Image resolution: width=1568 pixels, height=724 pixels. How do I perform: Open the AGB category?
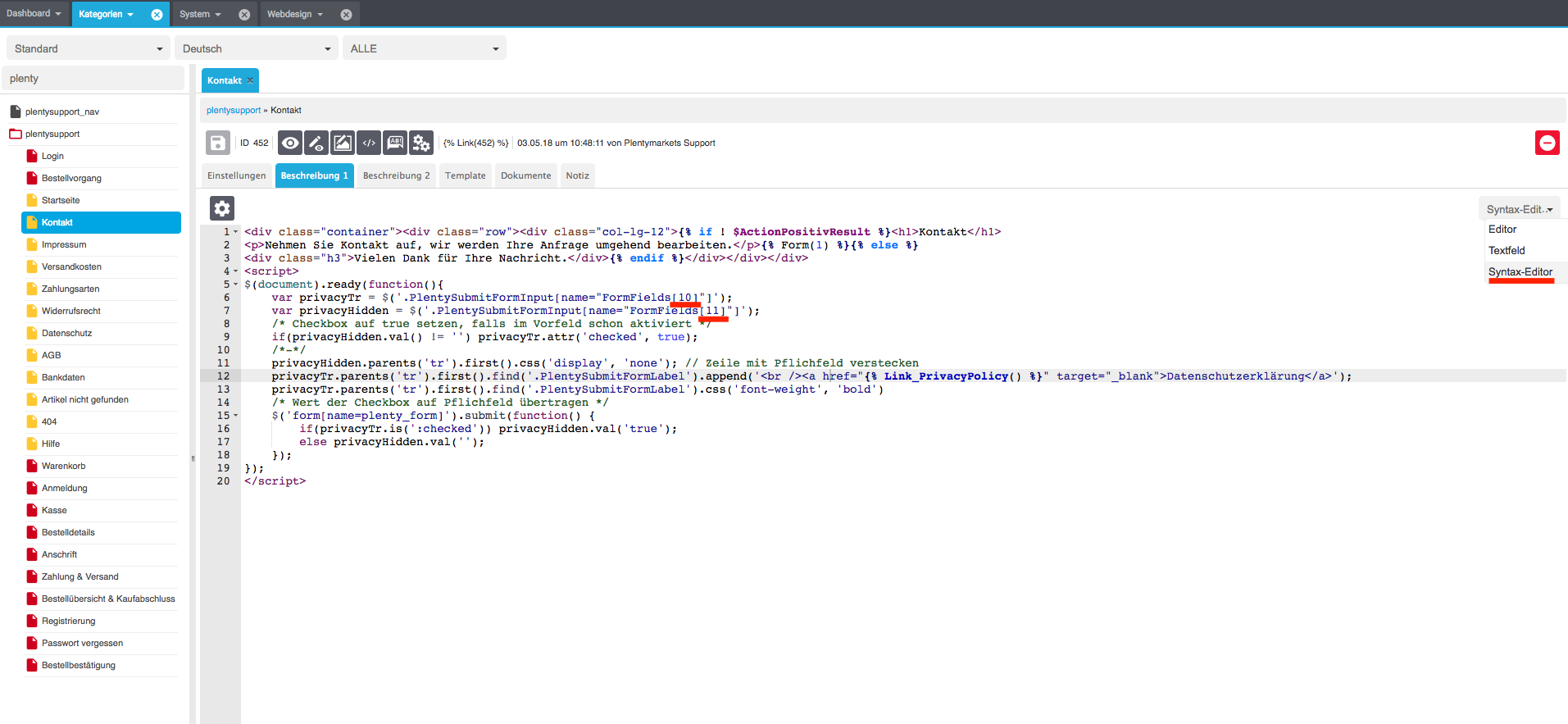point(51,355)
